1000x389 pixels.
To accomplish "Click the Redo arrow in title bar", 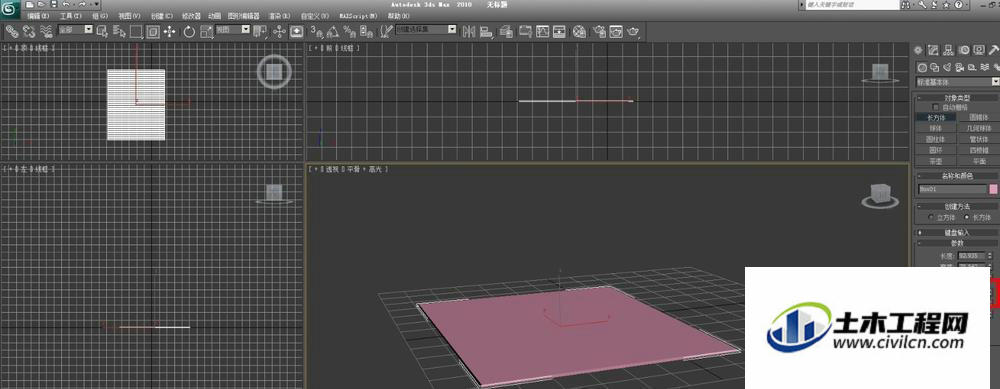I will pyautogui.click(x=82, y=4).
